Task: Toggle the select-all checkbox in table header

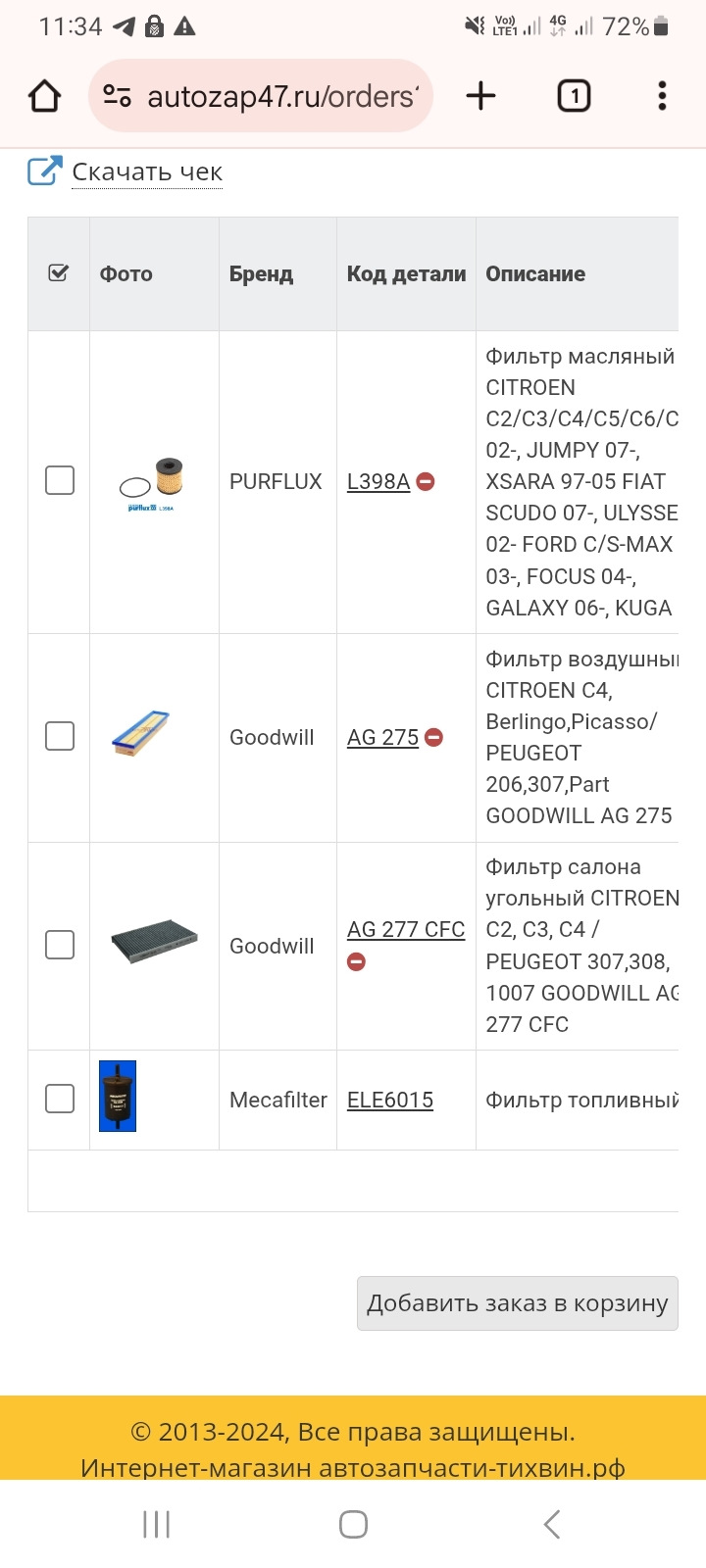Action: (59, 273)
